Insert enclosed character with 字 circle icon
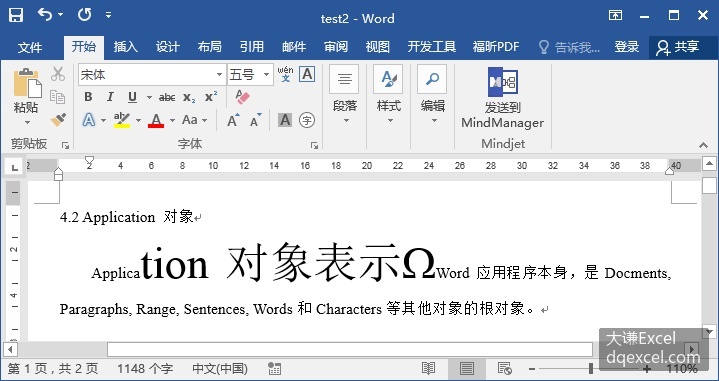The height and width of the screenshot is (381, 719). pos(307,120)
